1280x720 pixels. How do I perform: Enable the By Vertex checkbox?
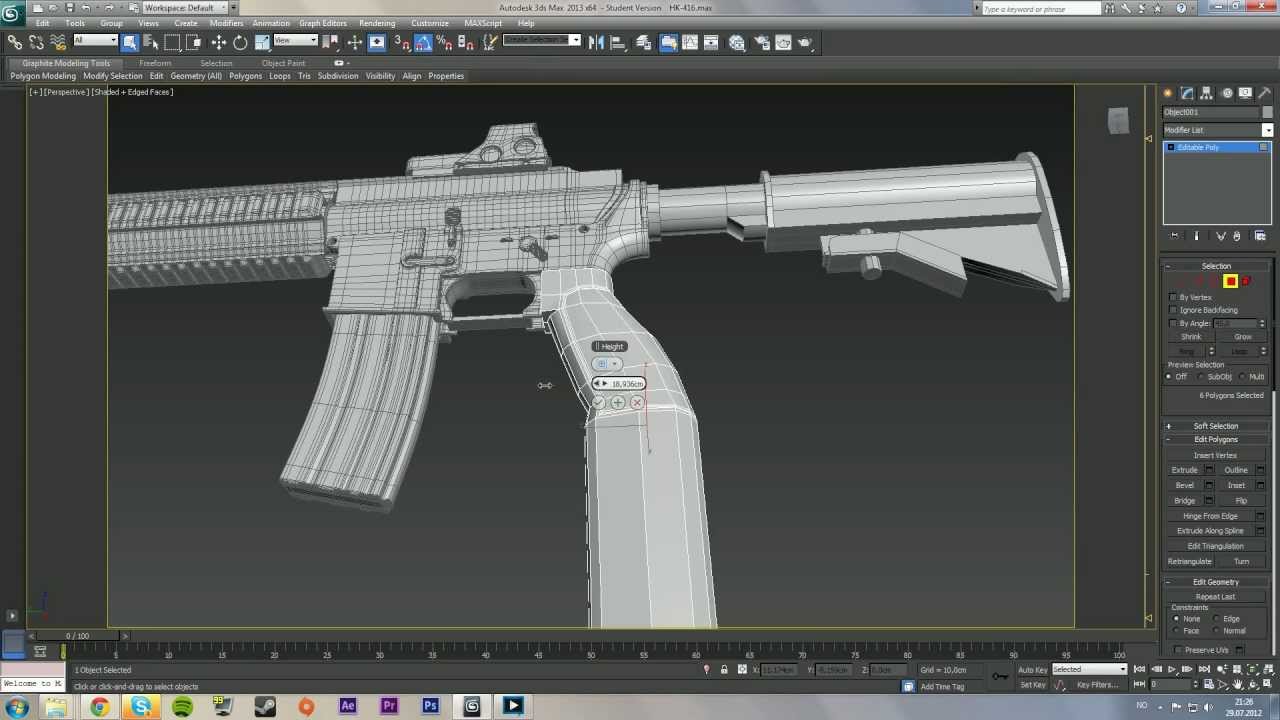[1173, 297]
